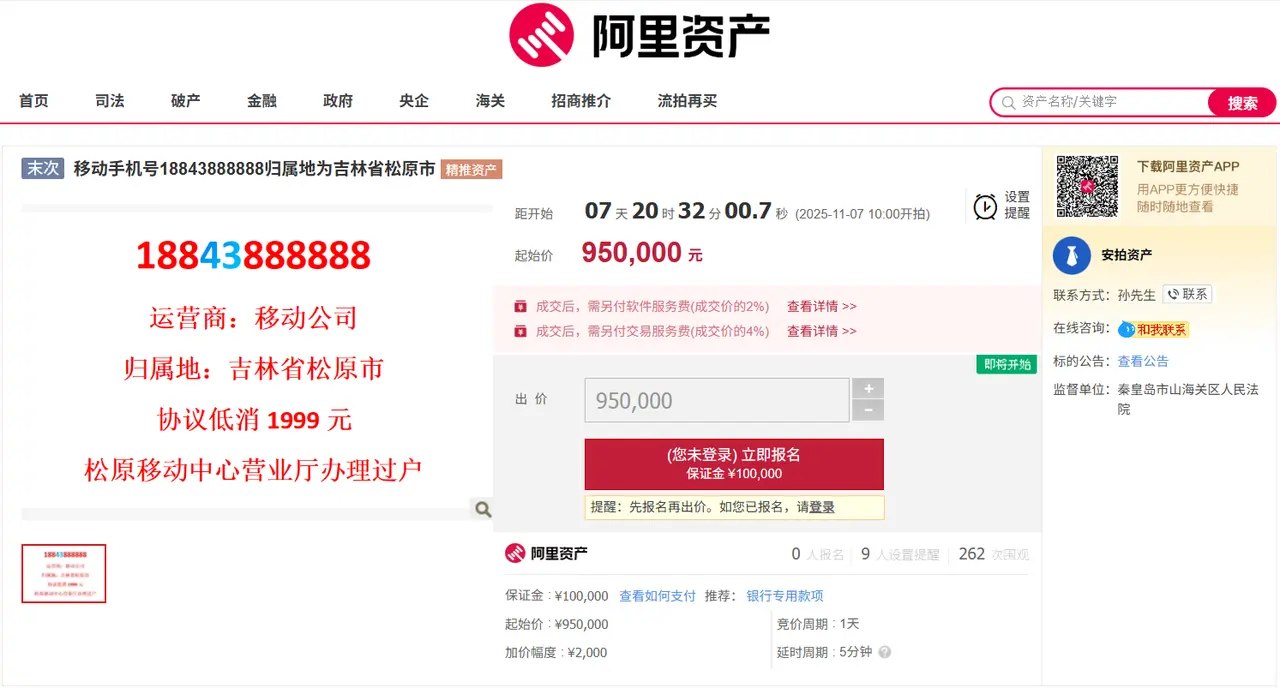The height and width of the screenshot is (688, 1280).
Task: Click the zoom magnifier on the listing image
Action: point(482,509)
